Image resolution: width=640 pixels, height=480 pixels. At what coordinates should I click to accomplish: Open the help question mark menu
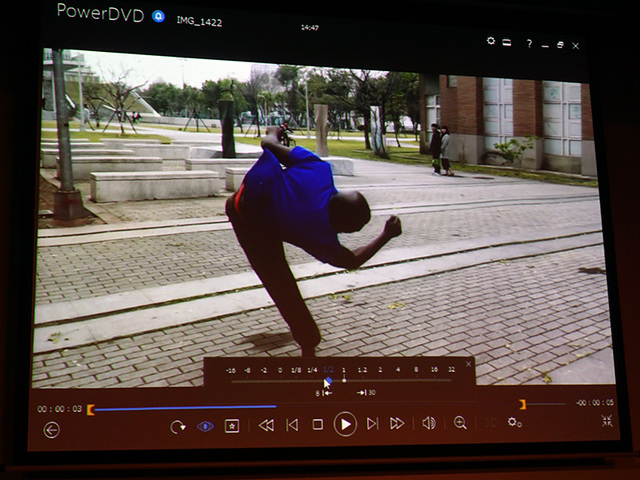(529, 44)
